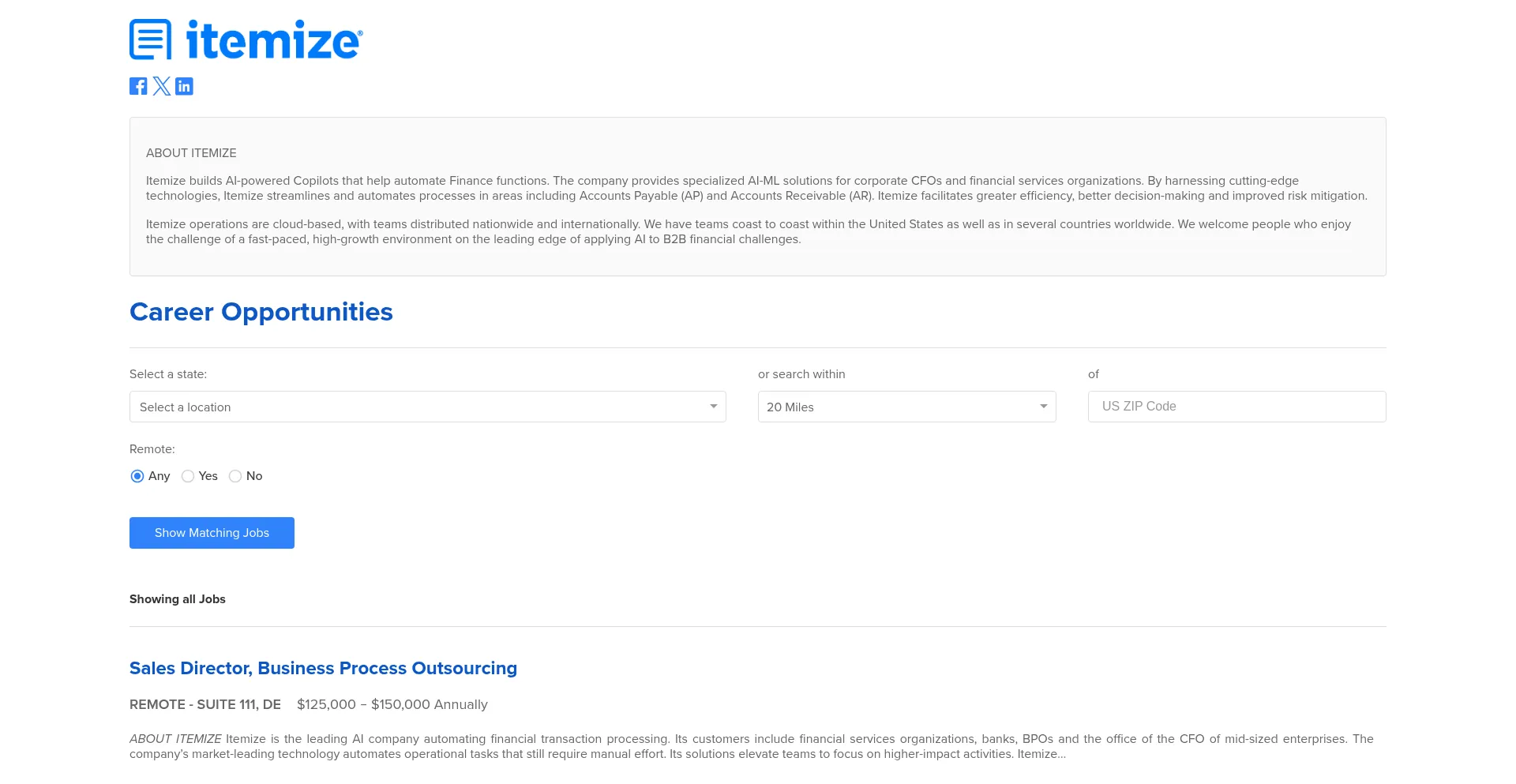Viewport: 1516px width, 784px height.
Task: Click the ABOUT ITEMIZE heading text
Action: [191, 153]
